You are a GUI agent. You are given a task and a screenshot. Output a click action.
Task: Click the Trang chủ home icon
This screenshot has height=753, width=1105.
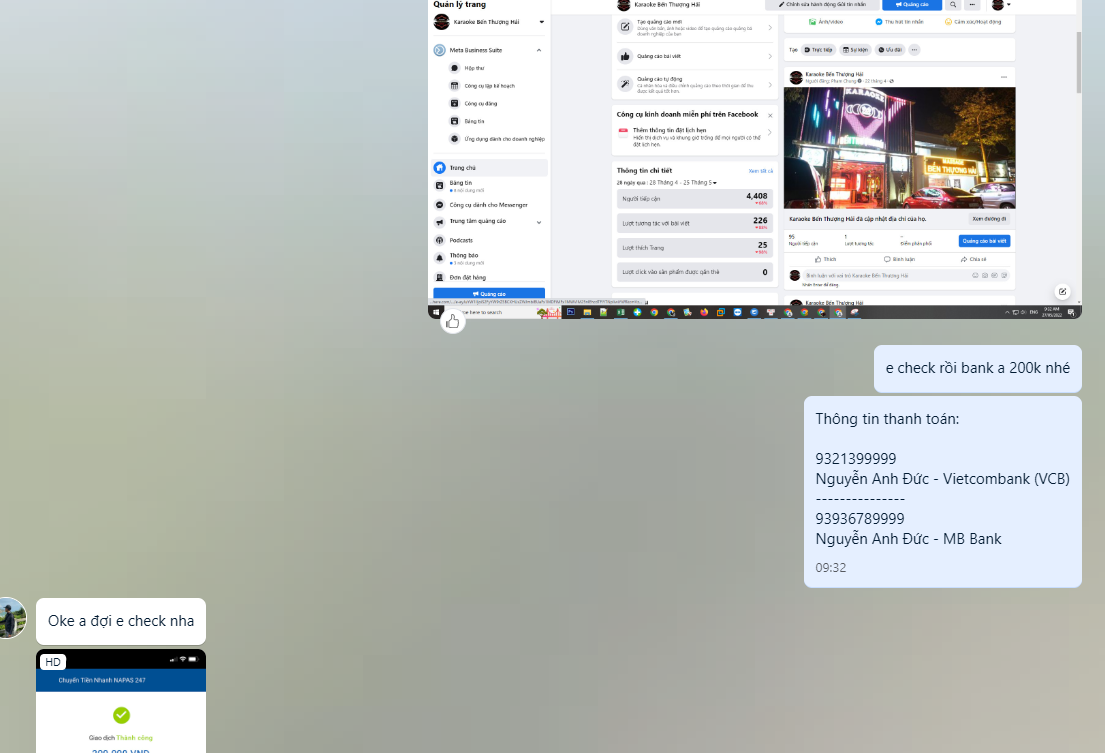pos(440,168)
